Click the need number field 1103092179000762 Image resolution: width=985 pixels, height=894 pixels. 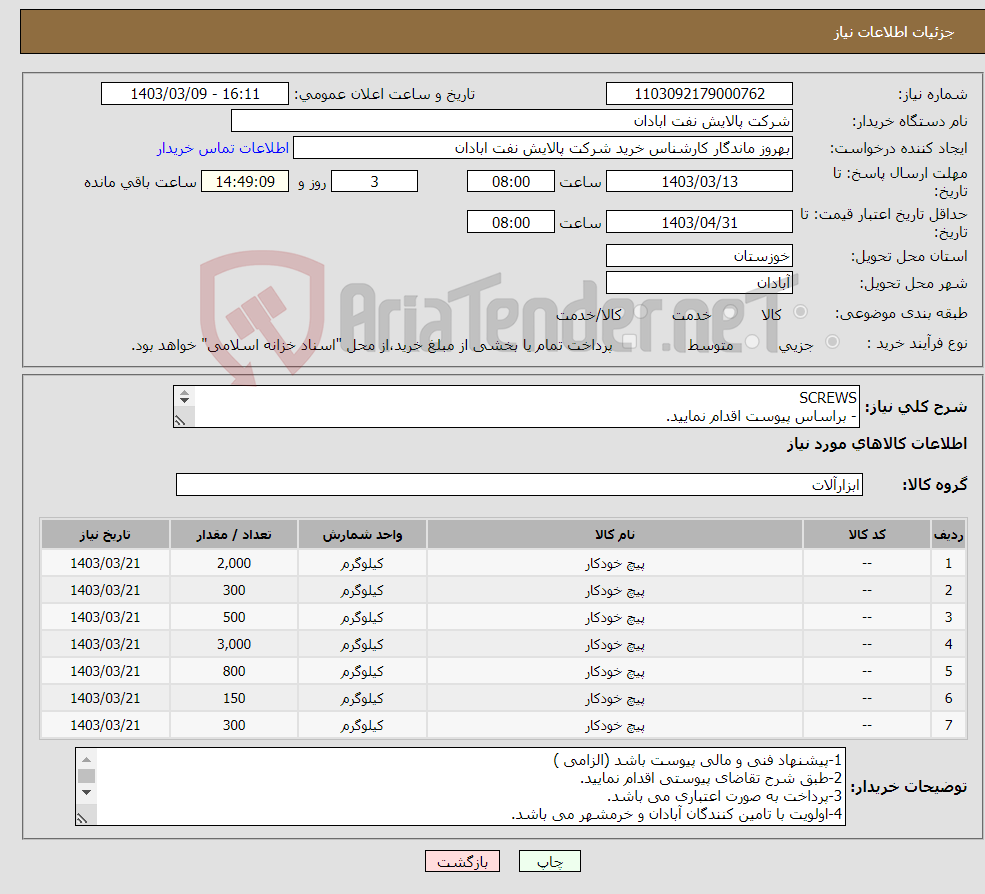point(699,94)
